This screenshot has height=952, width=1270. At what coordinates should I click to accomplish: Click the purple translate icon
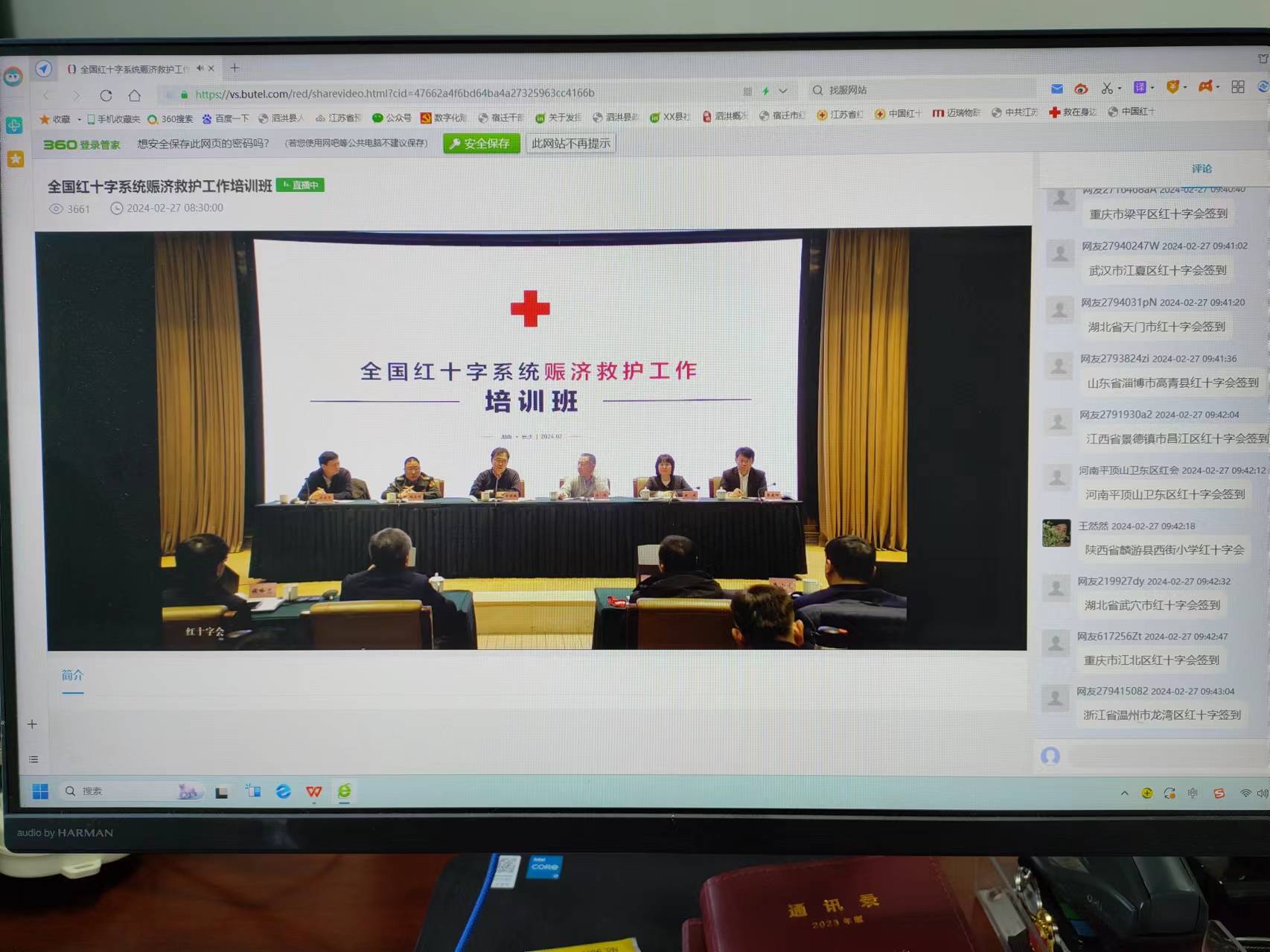[x=1139, y=88]
